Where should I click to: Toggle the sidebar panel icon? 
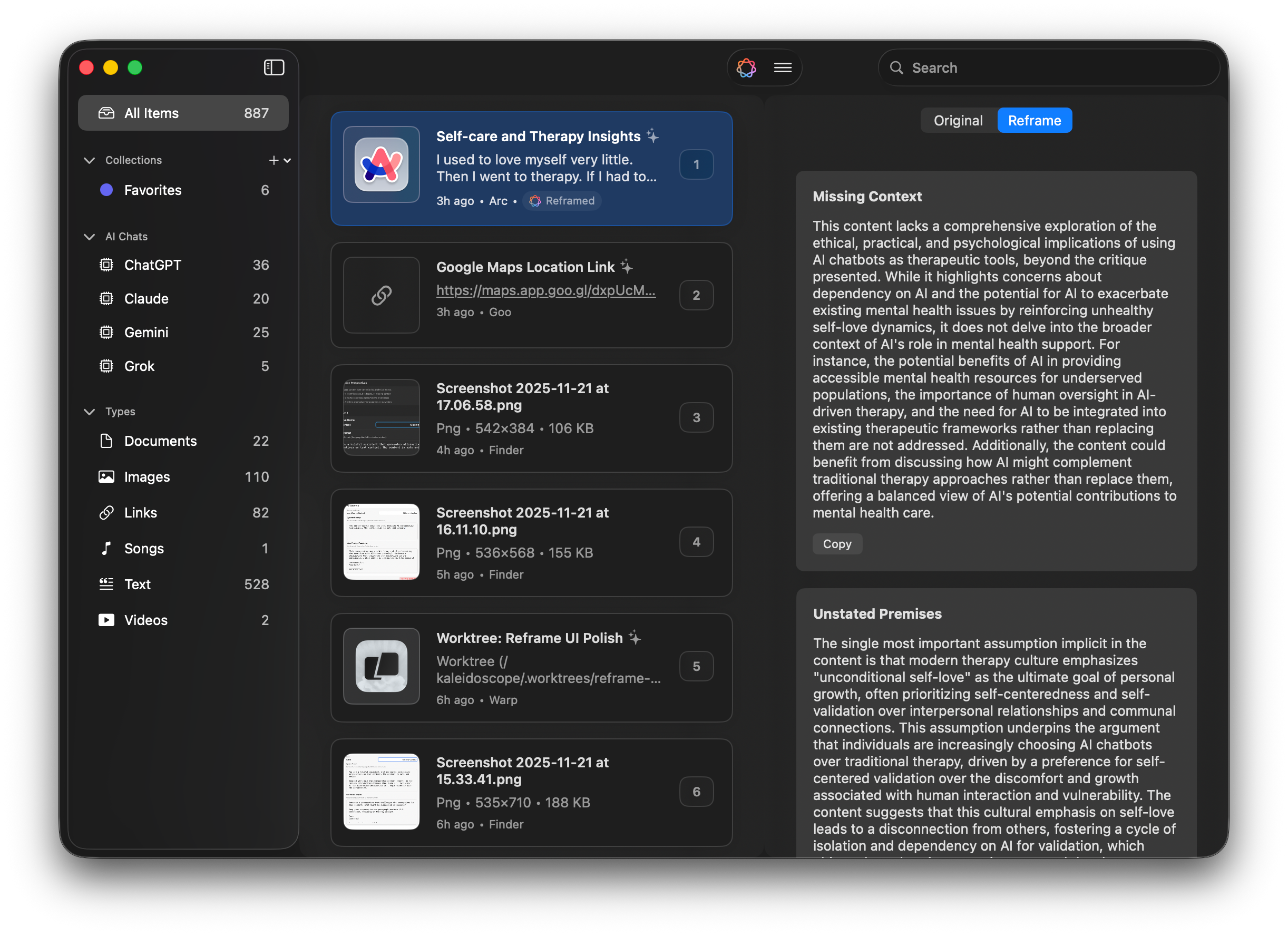point(274,67)
